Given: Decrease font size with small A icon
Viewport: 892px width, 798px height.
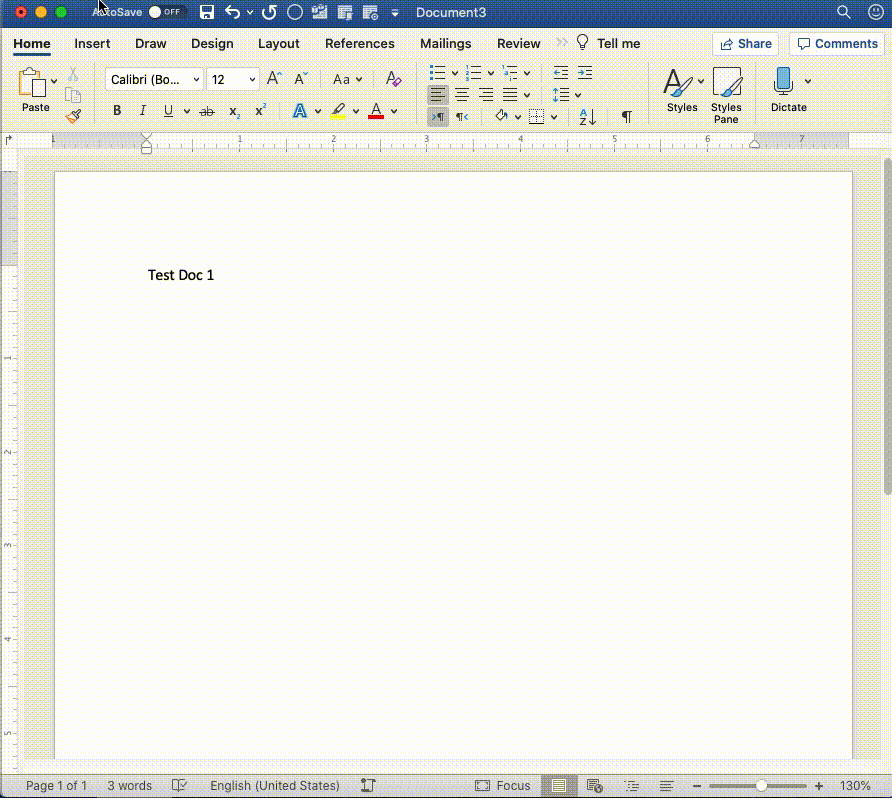Looking at the screenshot, I should click(x=300, y=79).
